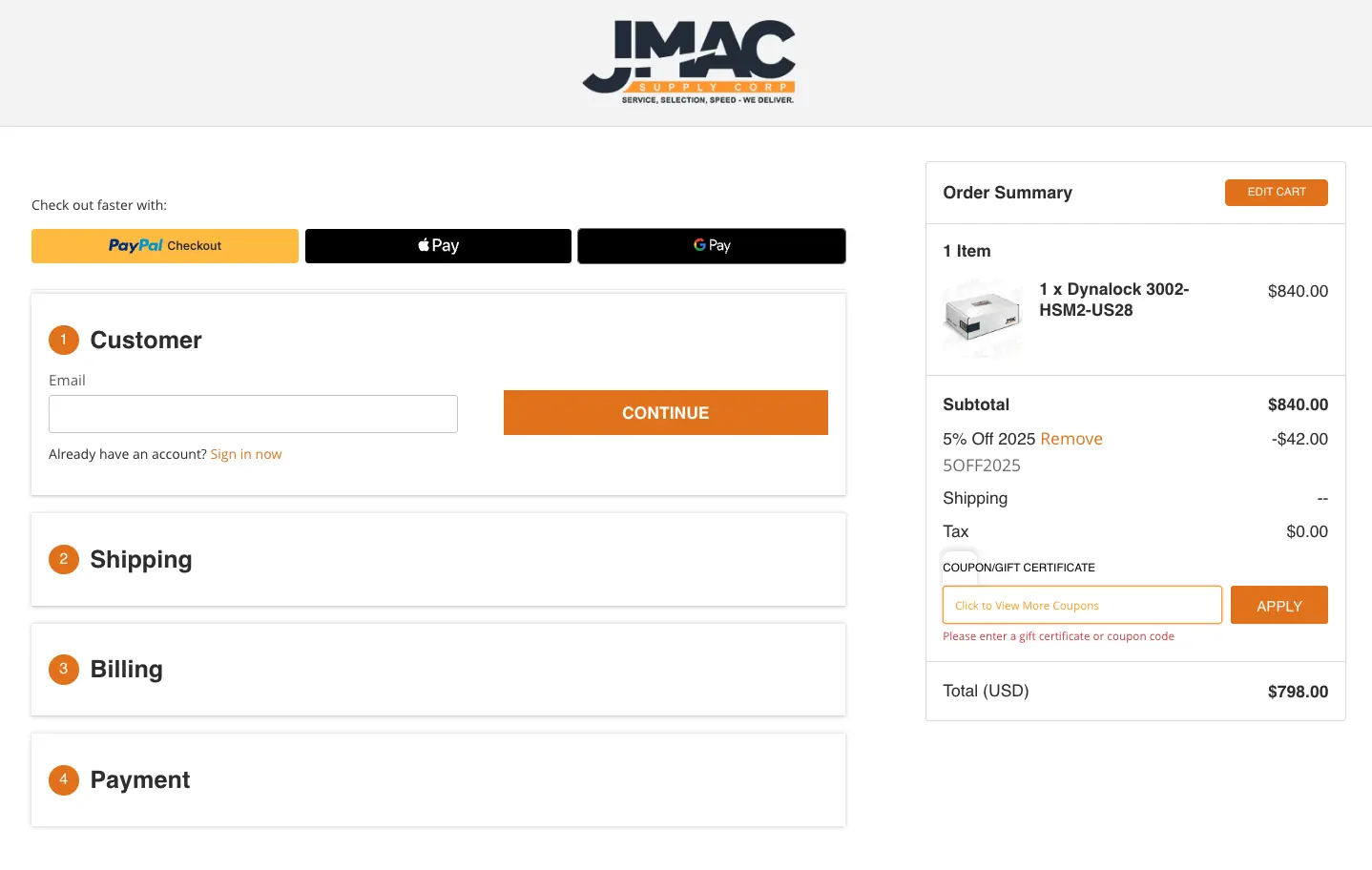This screenshot has width=1372, height=870.
Task: Click the JMAC Supply Corp logo
Action: pyautogui.click(x=689, y=62)
